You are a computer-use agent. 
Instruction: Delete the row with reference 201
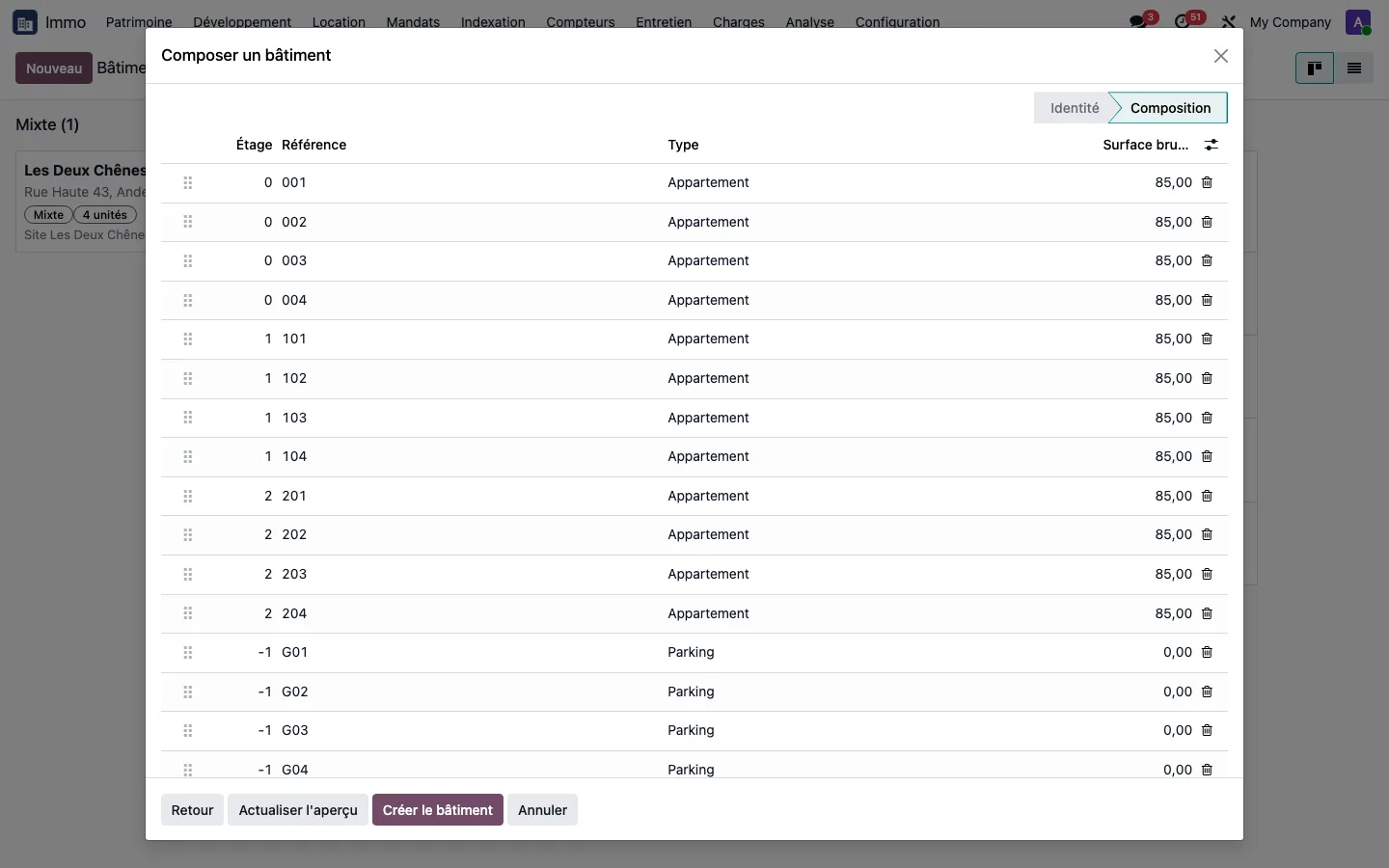pyautogui.click(x=1207, y=496)
